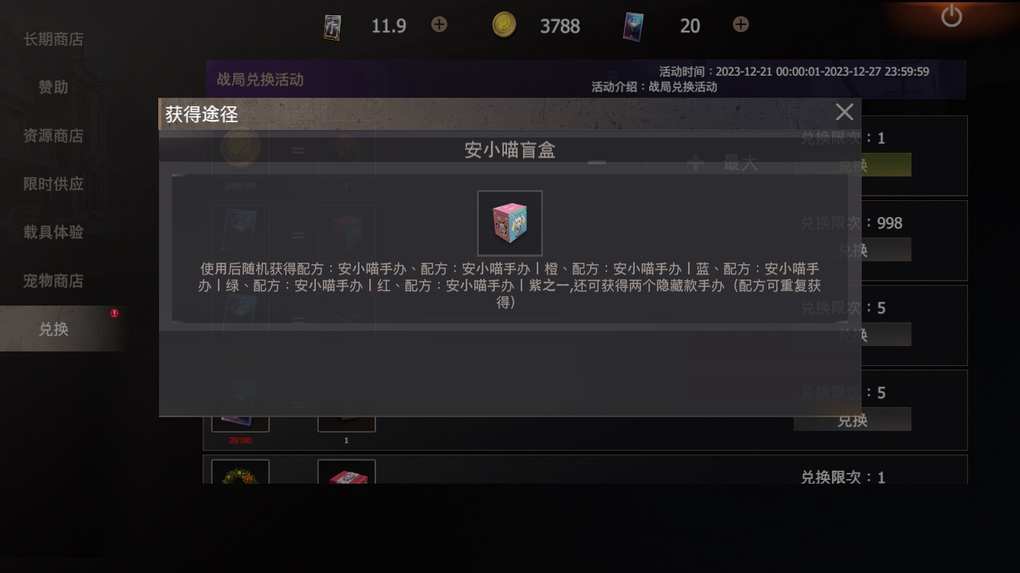This screenshot has width=1020, height=573.
Task: Click the power button icon
Action: coord(951,16)
